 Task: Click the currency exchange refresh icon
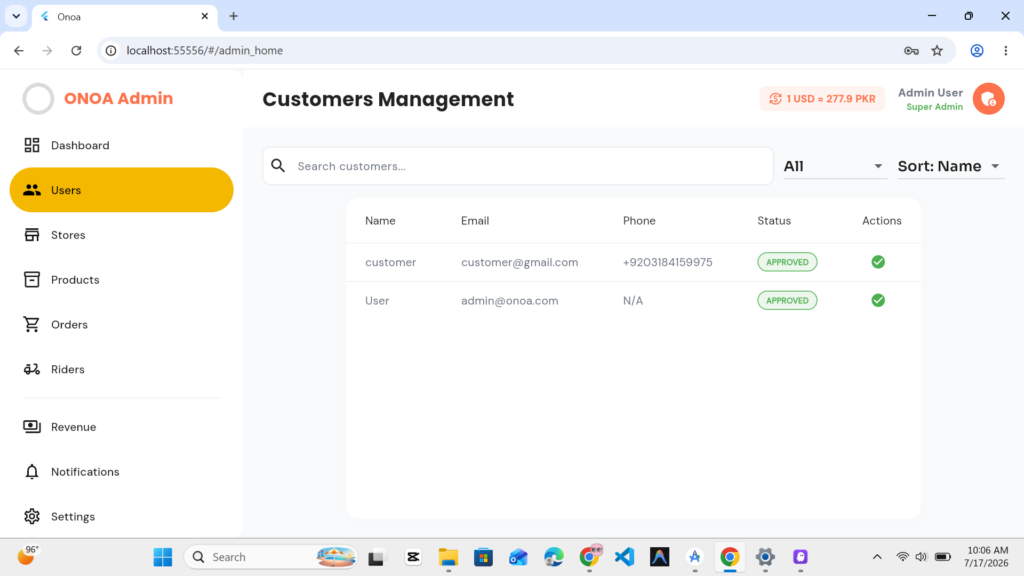(x=775, y=99)
